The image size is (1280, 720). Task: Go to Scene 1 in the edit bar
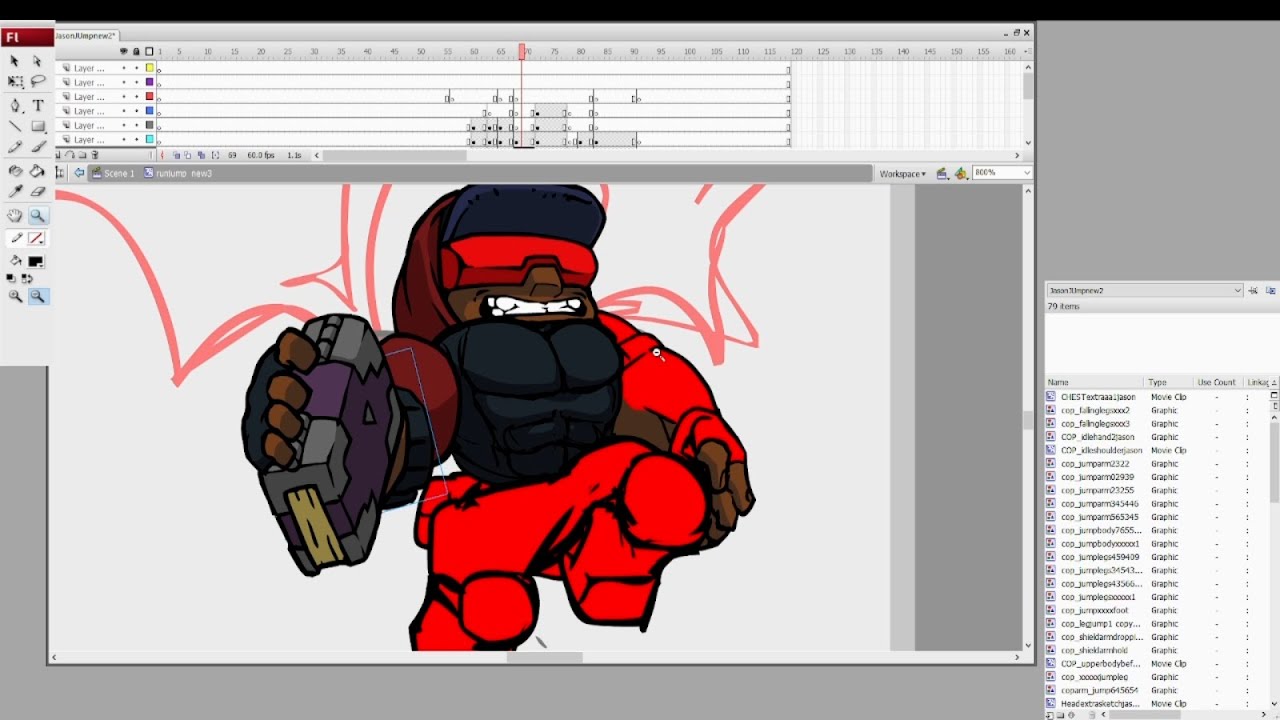point(112,173)
